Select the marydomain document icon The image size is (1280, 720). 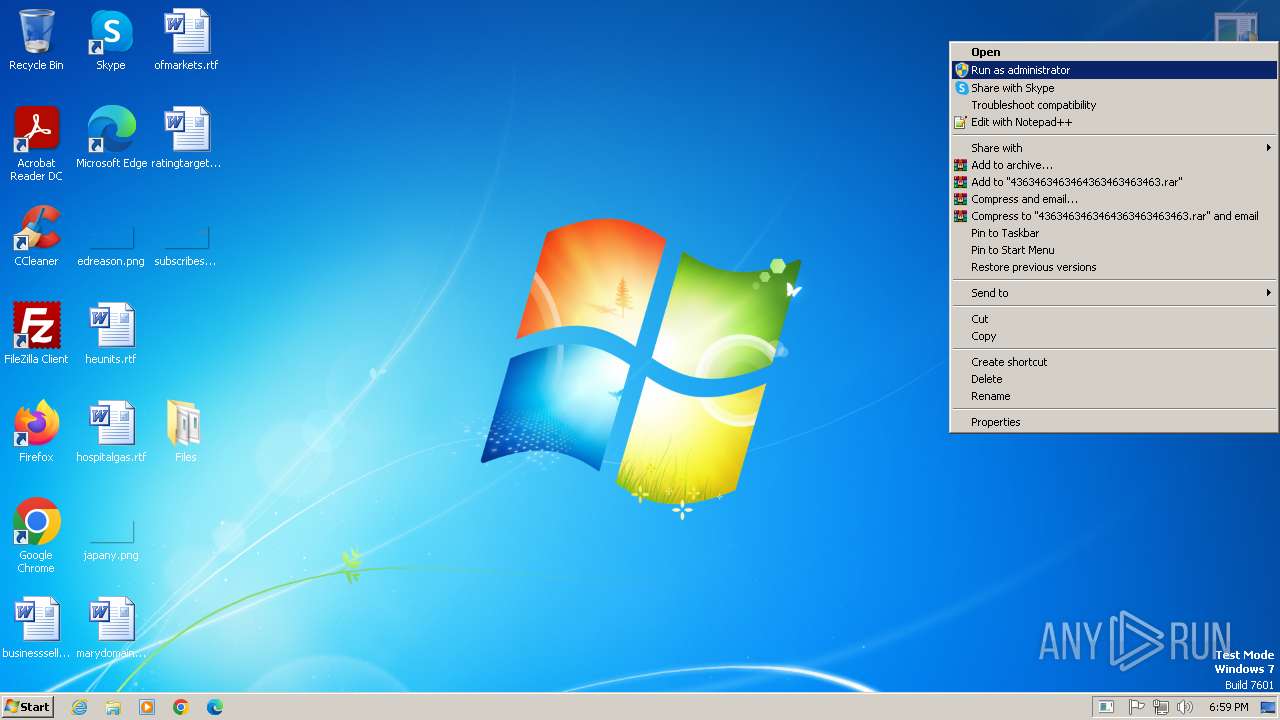[x=111, y=628]
